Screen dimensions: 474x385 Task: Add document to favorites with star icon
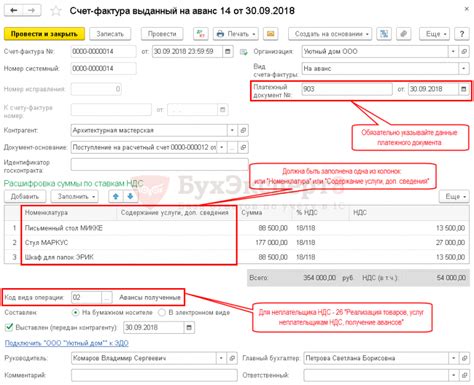tap(56, 11)
